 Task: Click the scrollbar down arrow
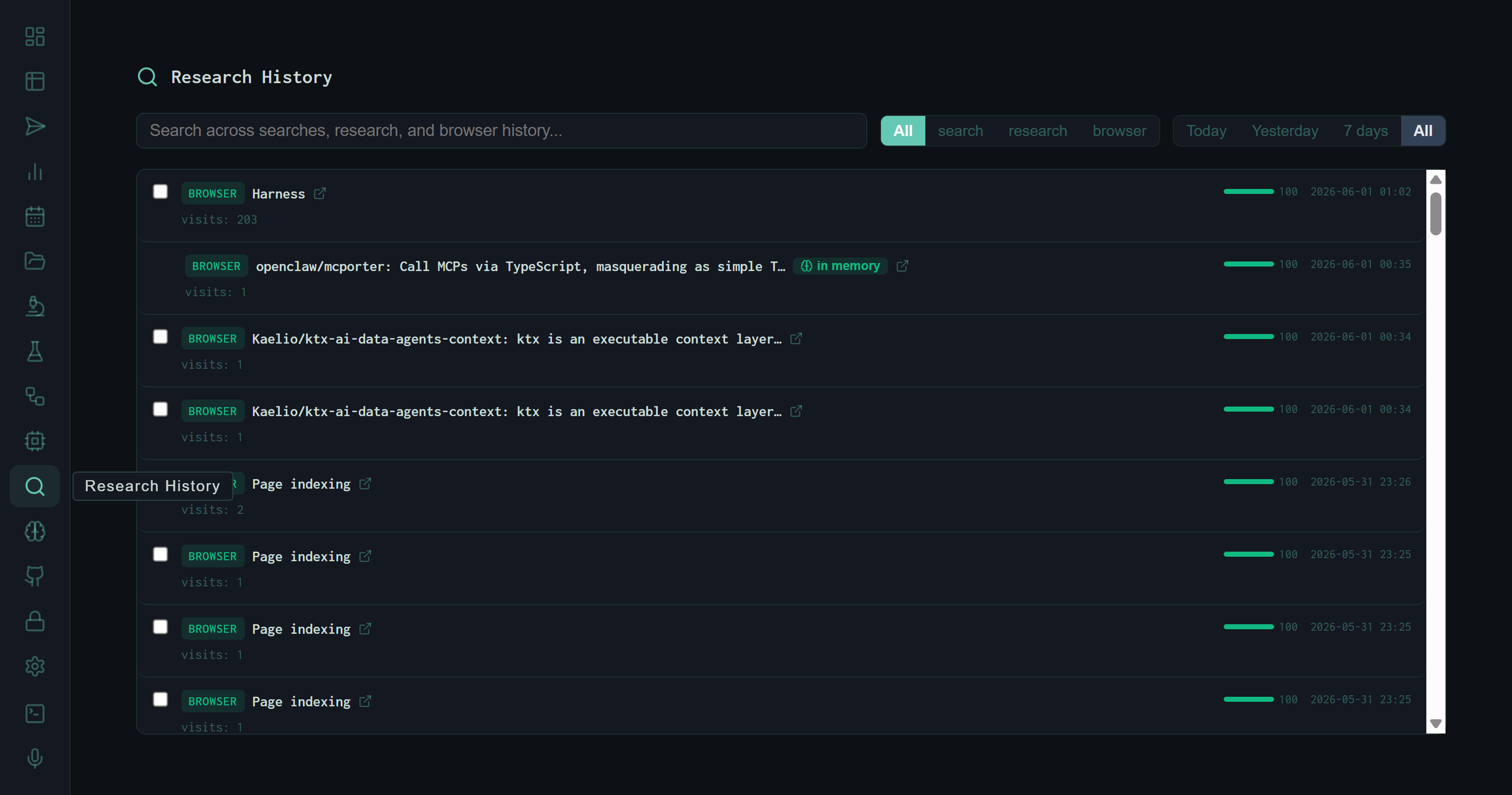click(1436, 723)
